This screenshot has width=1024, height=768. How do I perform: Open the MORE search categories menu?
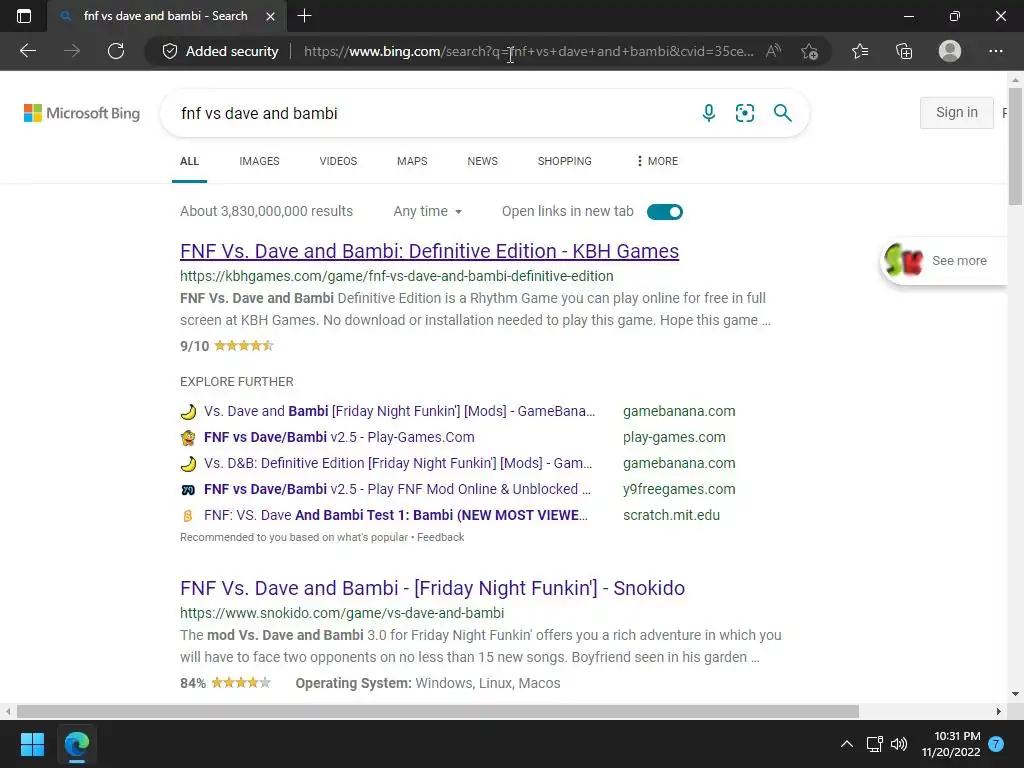click(657, 161)
